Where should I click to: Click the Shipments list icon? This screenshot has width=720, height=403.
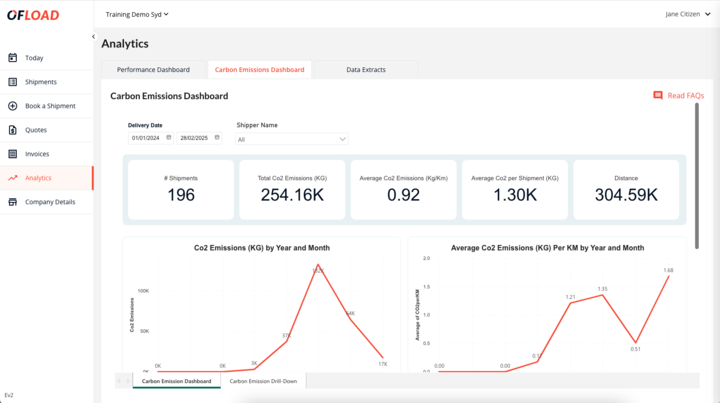coord(12,82)
